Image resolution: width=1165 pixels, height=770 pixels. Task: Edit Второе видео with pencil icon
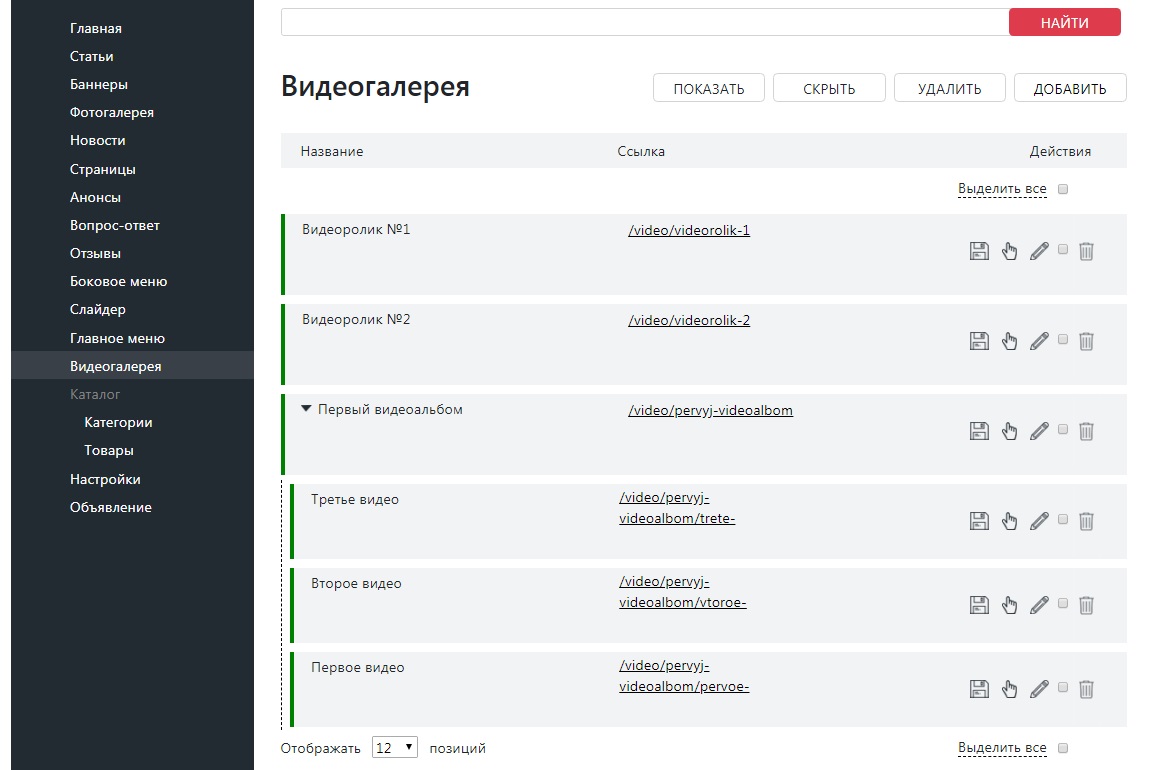[1039, 605]
